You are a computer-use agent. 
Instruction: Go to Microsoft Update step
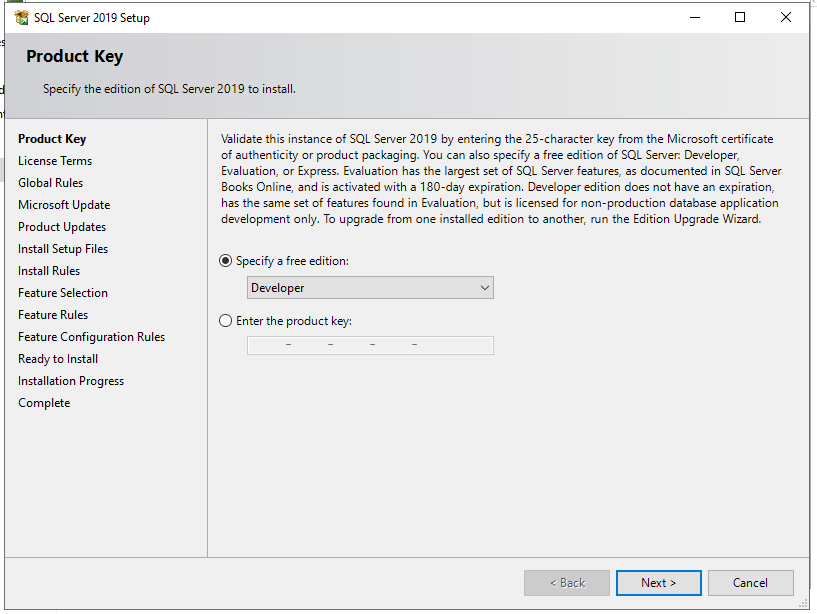64,205
